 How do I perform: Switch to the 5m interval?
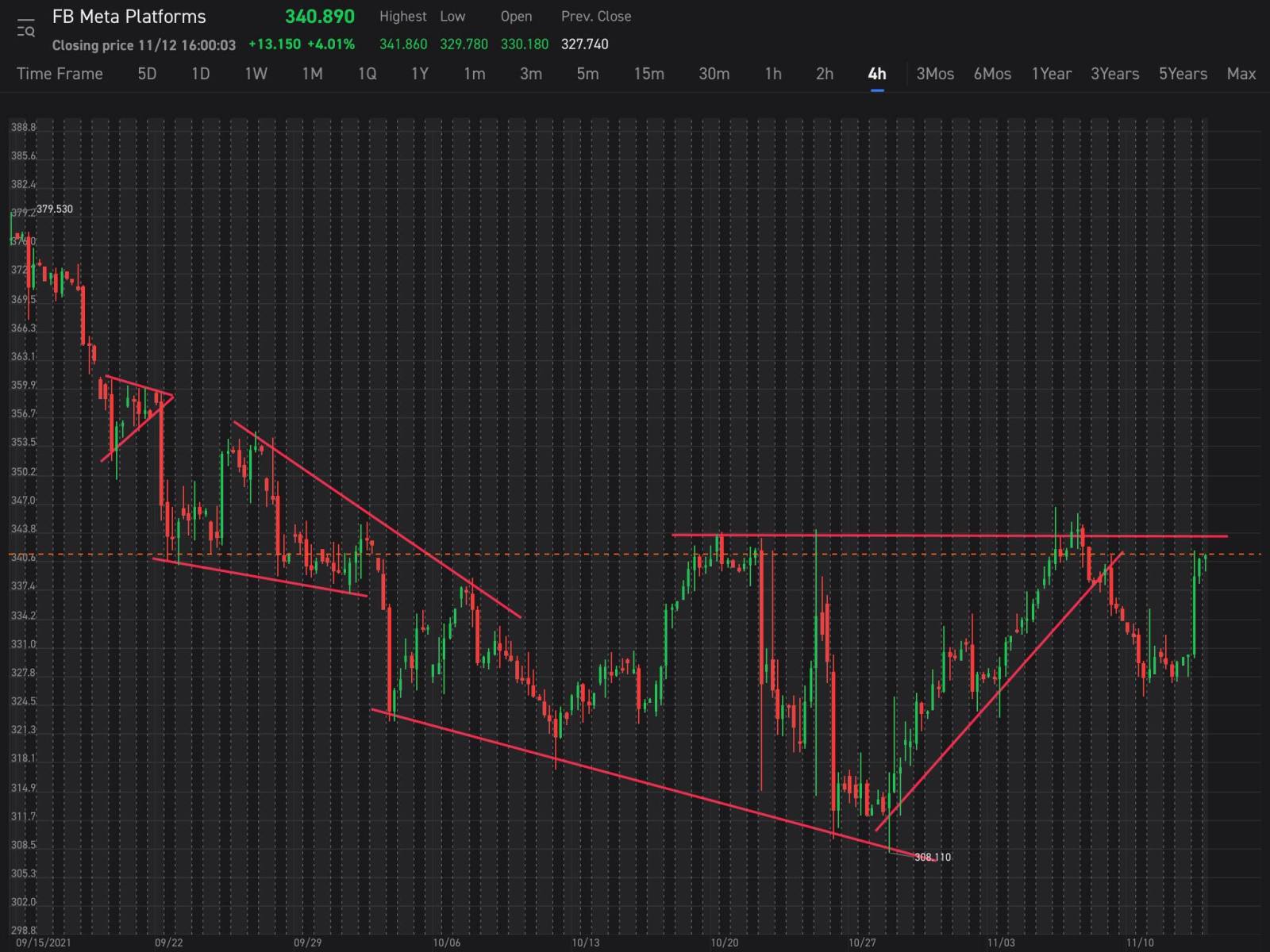(587, 74)
